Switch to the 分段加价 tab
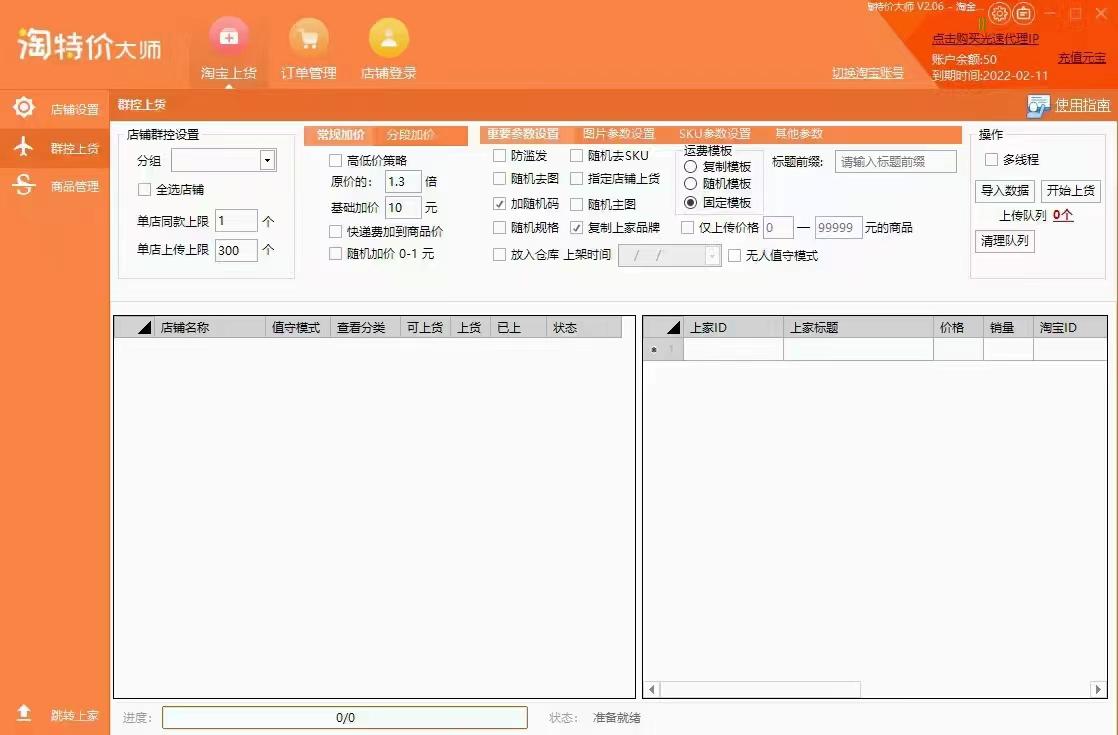Image resolution: width=1118 pixels, height=735 pixels. (410, 135)
